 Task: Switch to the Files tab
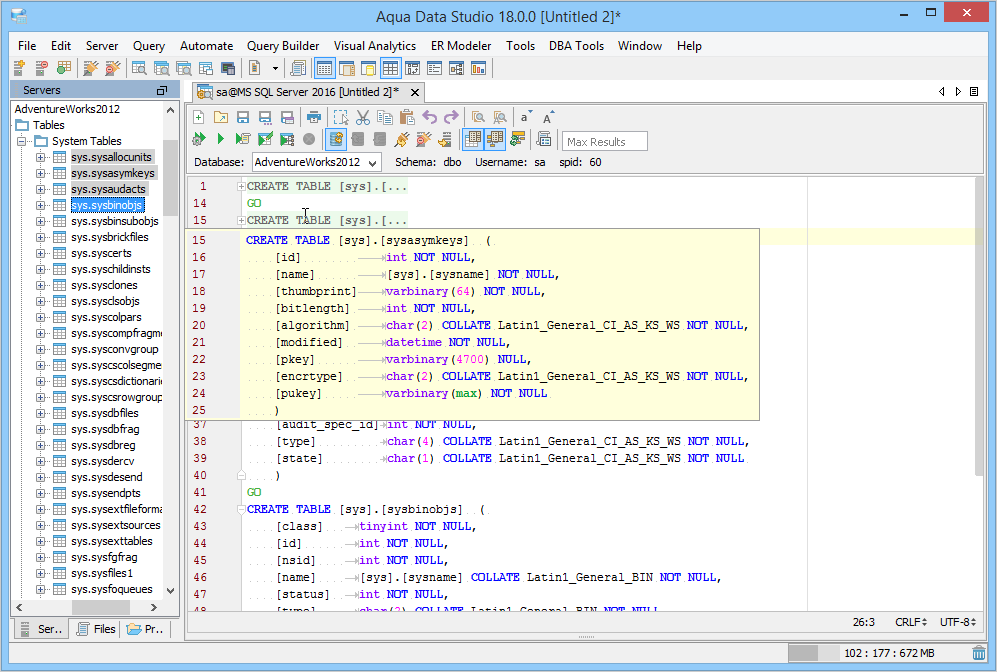94,630
